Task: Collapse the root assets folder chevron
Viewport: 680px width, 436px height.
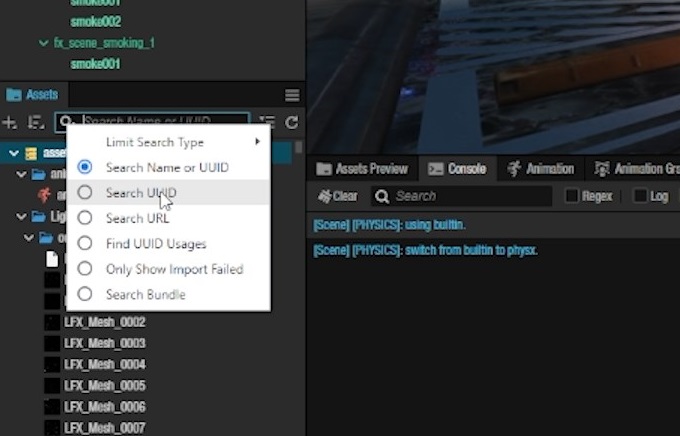Action: (x=14, y=153)
